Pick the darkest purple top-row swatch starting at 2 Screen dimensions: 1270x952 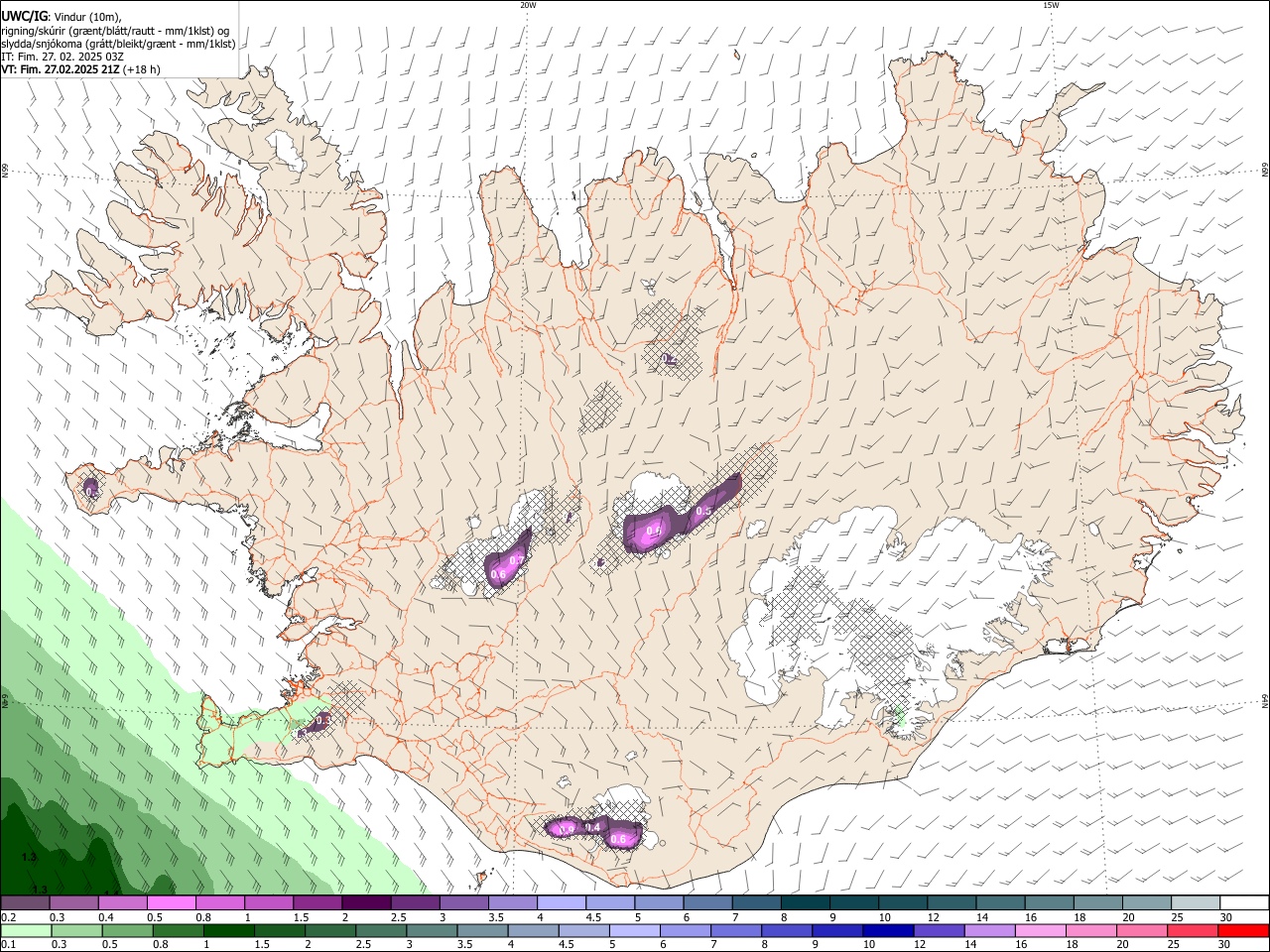(x=365, y=903)
